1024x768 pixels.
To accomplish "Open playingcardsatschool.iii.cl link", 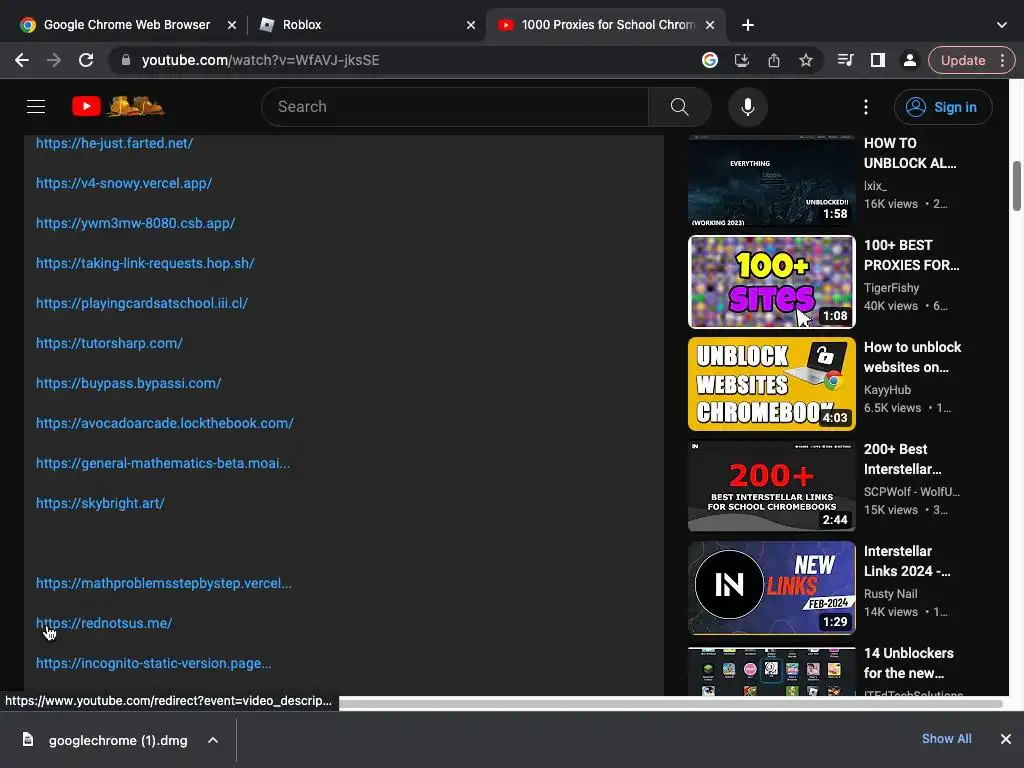I will coord(142,303).
